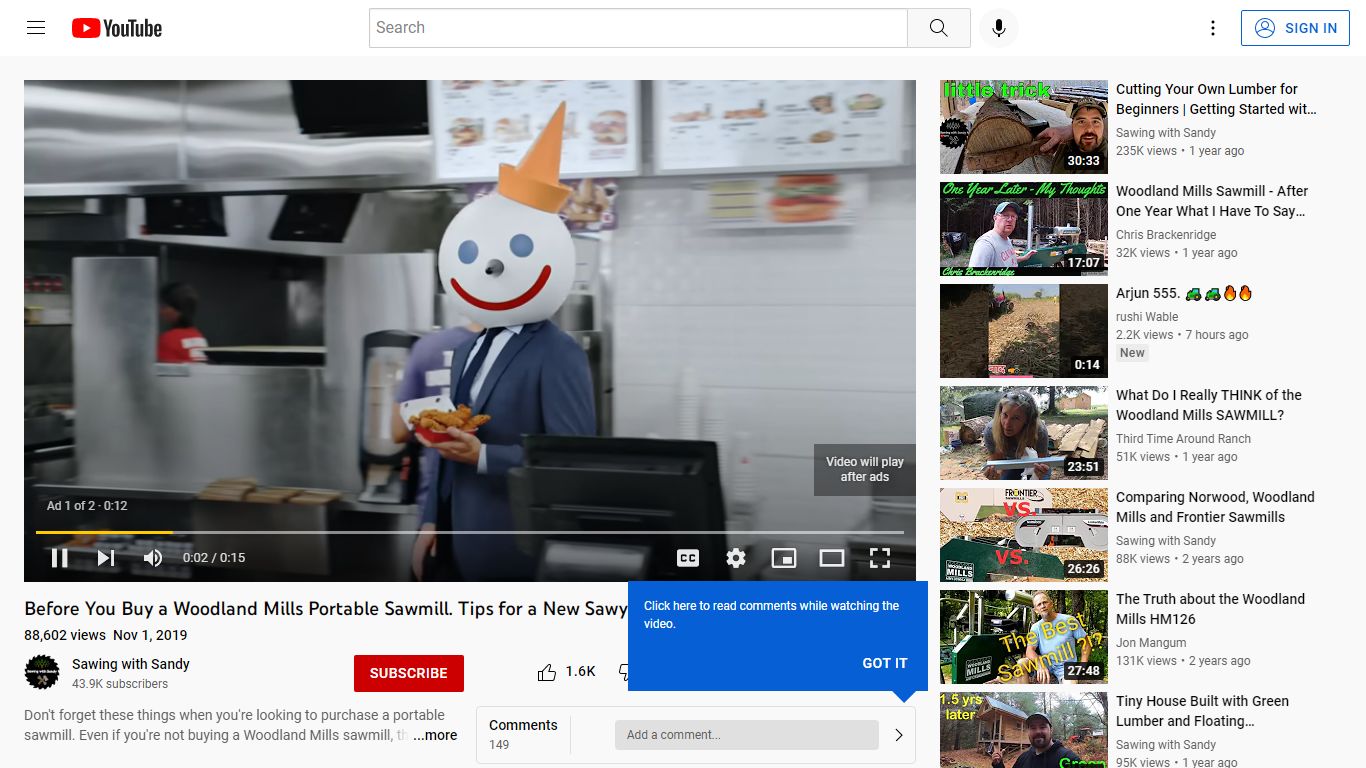1366x768 pixels.
Task: Click the Add a comment field
Action: click(747, 735)
